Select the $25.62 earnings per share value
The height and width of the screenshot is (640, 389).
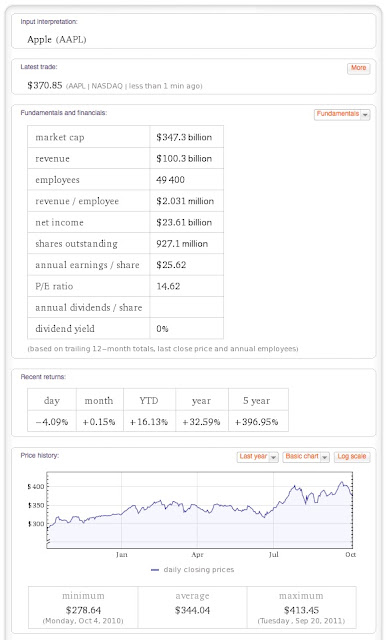(x=171, y=264)
